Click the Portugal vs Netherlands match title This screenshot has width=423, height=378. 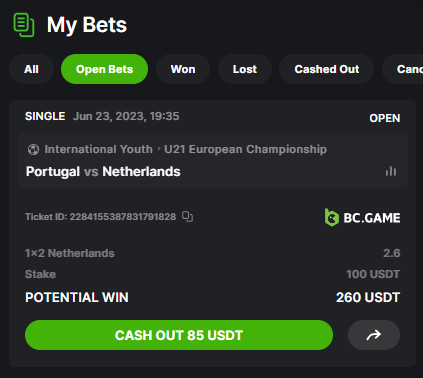pos(103,171)
